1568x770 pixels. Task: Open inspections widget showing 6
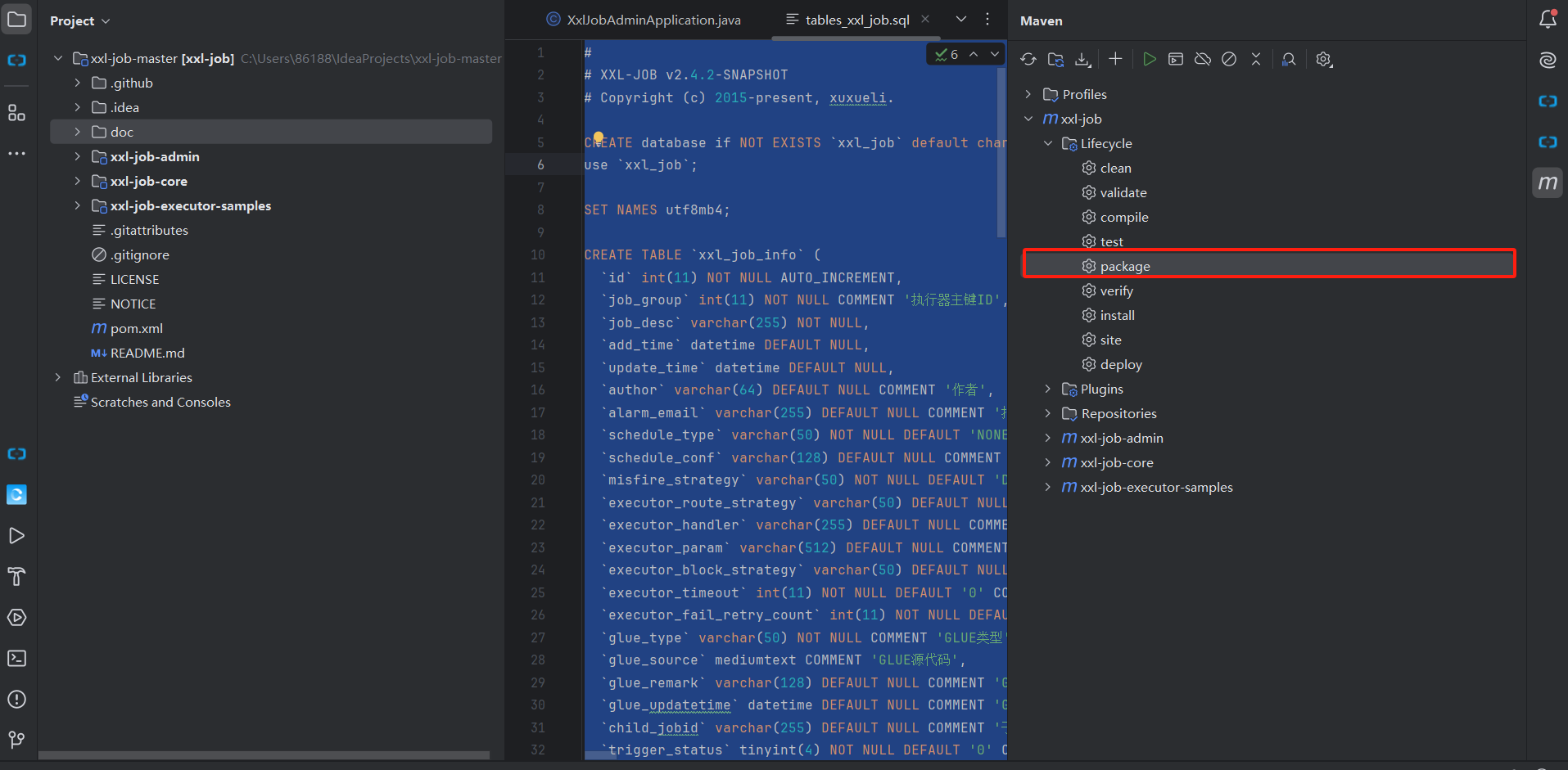tap(947, 54)
